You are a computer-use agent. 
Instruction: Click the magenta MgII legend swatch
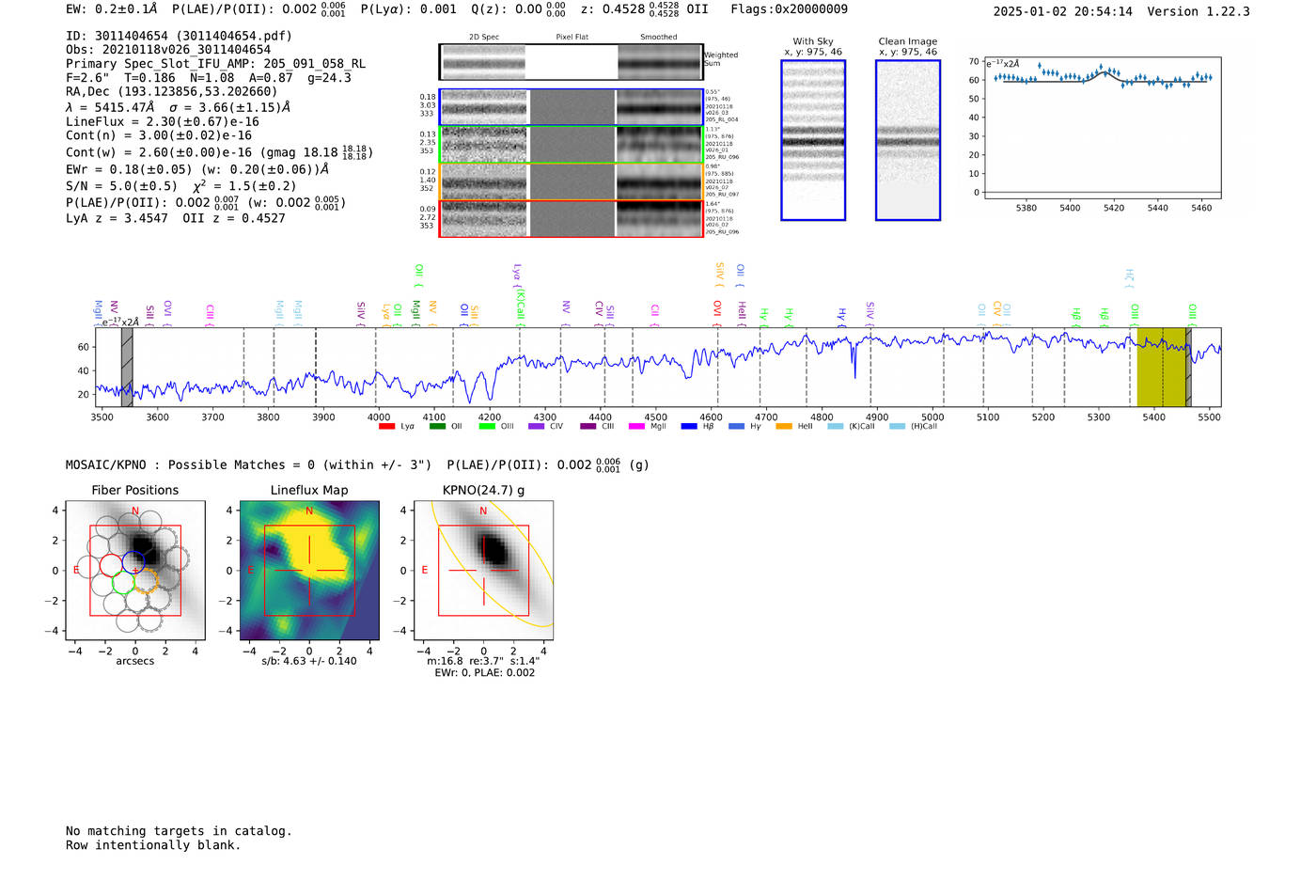636,427
